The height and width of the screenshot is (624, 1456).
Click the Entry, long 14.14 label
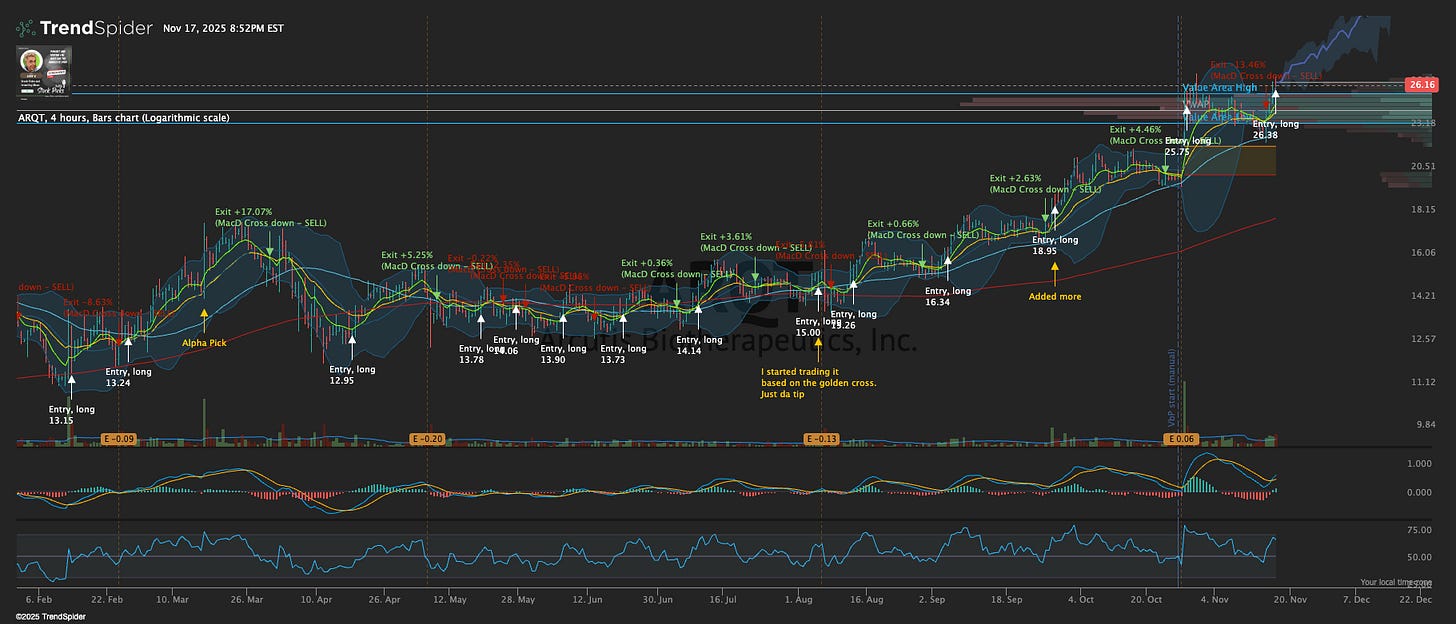pos(700,345)
